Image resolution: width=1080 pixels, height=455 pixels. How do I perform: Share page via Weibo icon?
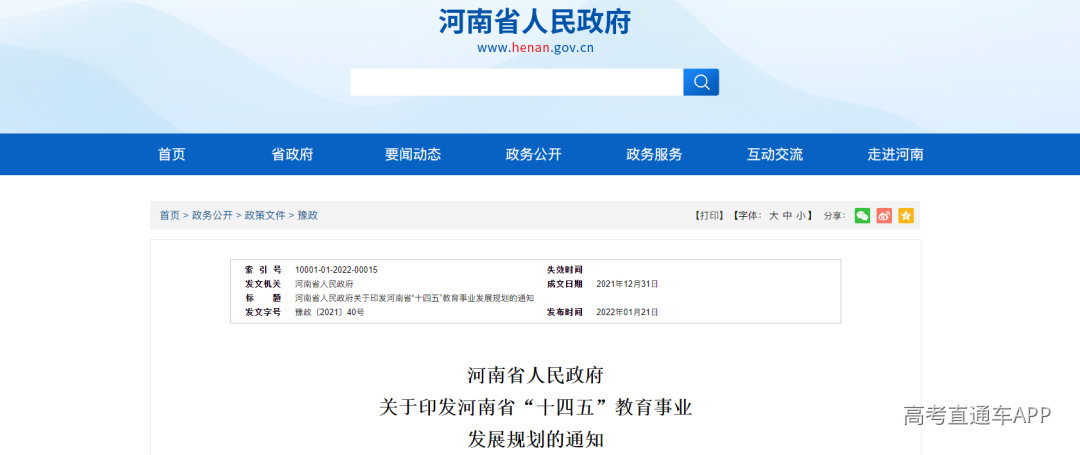884,215
